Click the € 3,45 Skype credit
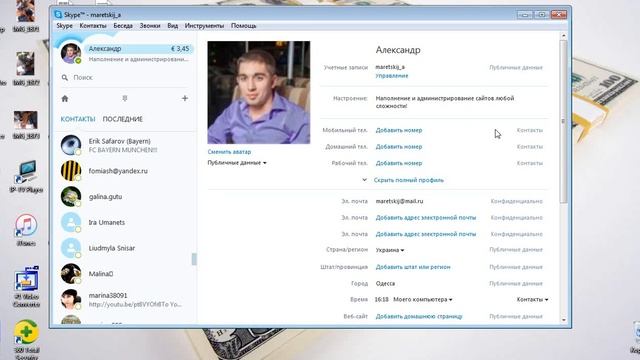 click(180, 49)
